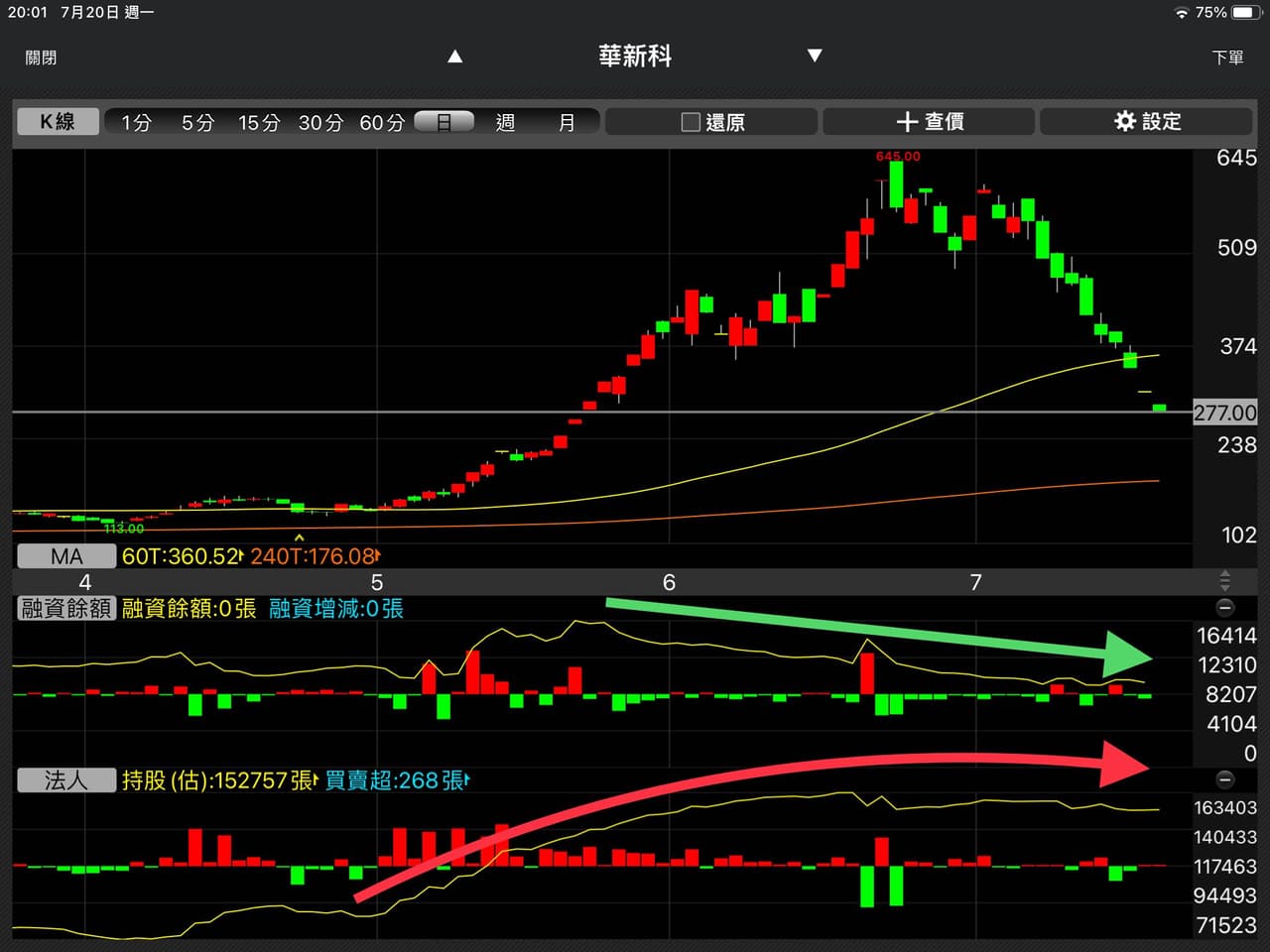Screen dimensions: 1270x952
Task: Switch to the 5分 timeframe
Action: [x=197, y=122]
